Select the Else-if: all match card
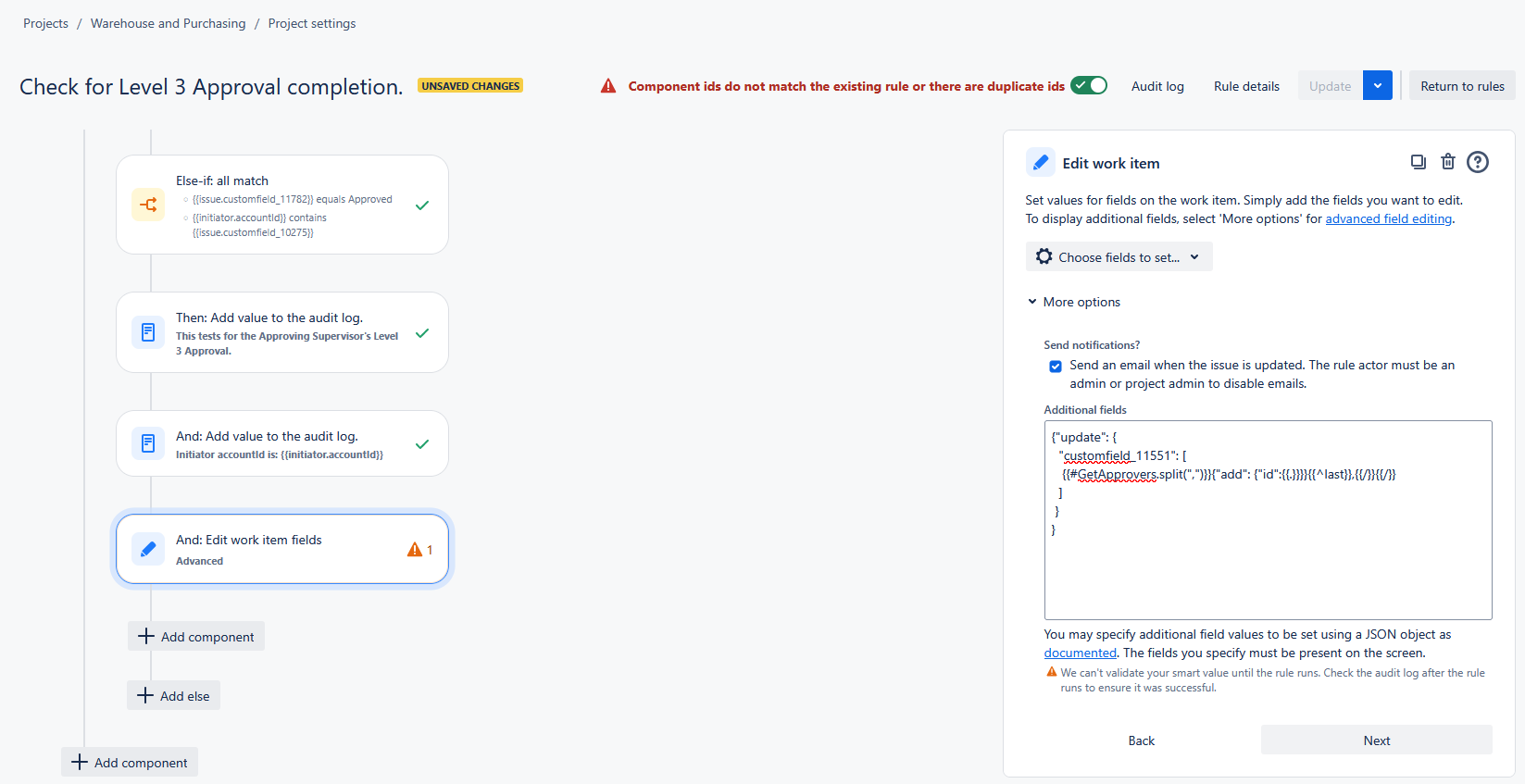The image size is (1525, 784). point(282,205)
